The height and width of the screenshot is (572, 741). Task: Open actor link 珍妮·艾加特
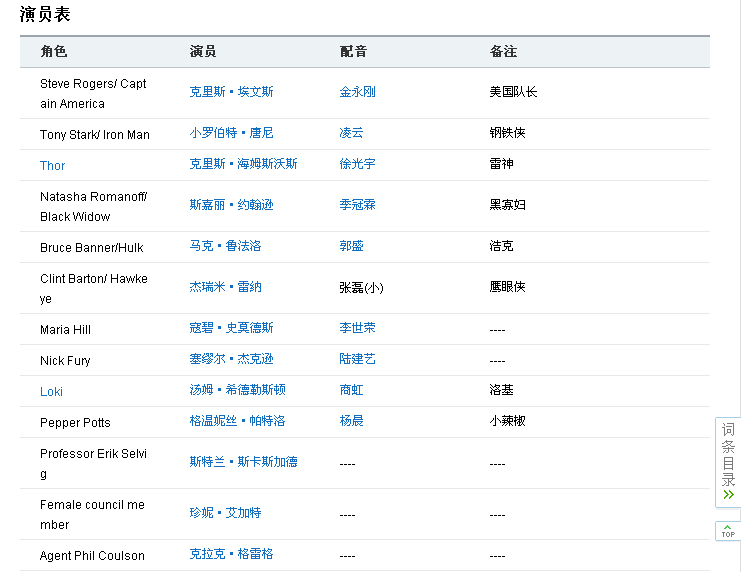tap(225, 513)
